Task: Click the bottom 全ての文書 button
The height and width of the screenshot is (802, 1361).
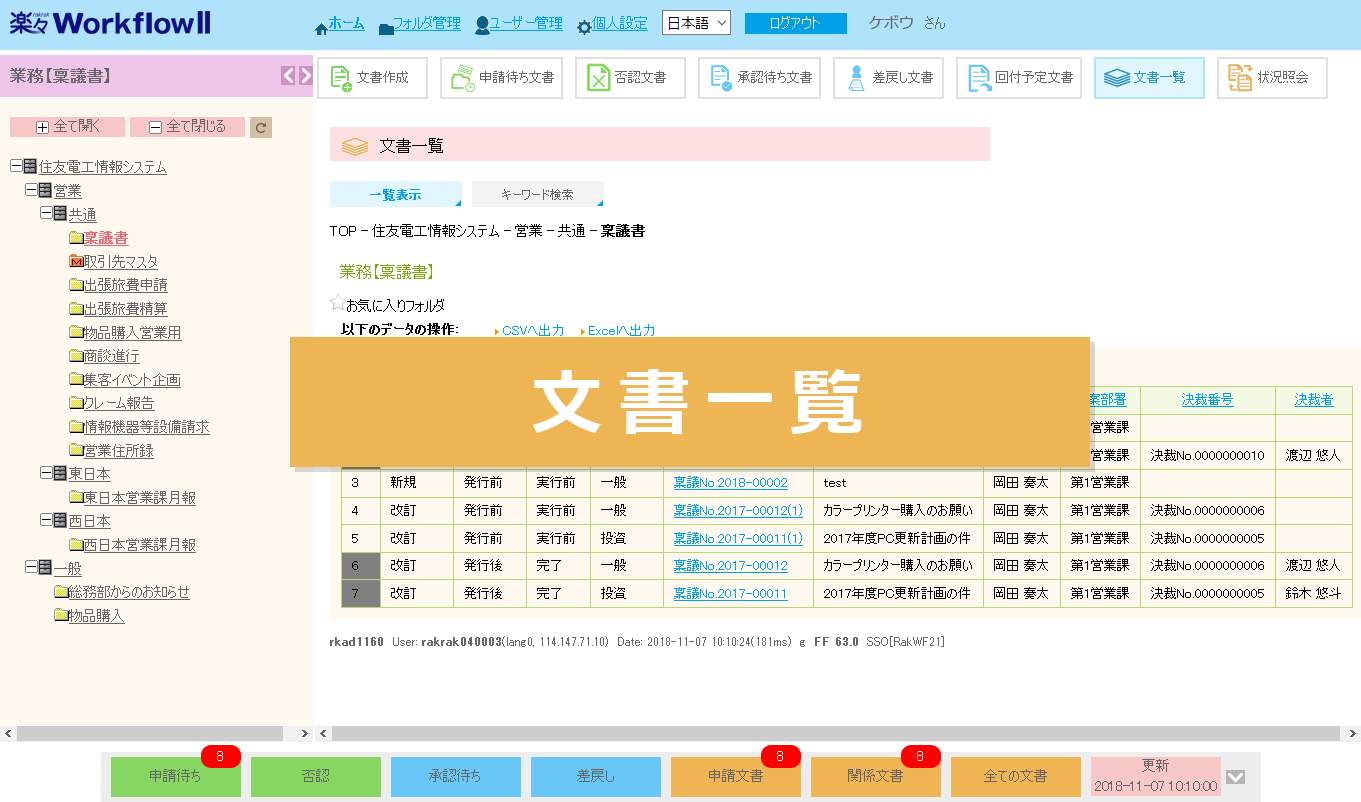Action: click(x=1016, y=777)
